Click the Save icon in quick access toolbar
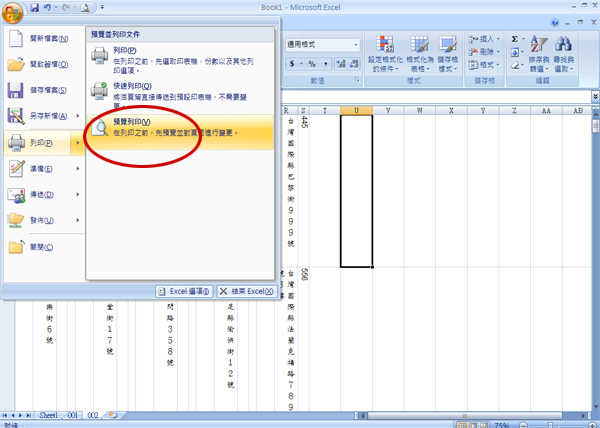Image resolution: width=600 pixels, height=428 pixels. (x=34, y=7)
